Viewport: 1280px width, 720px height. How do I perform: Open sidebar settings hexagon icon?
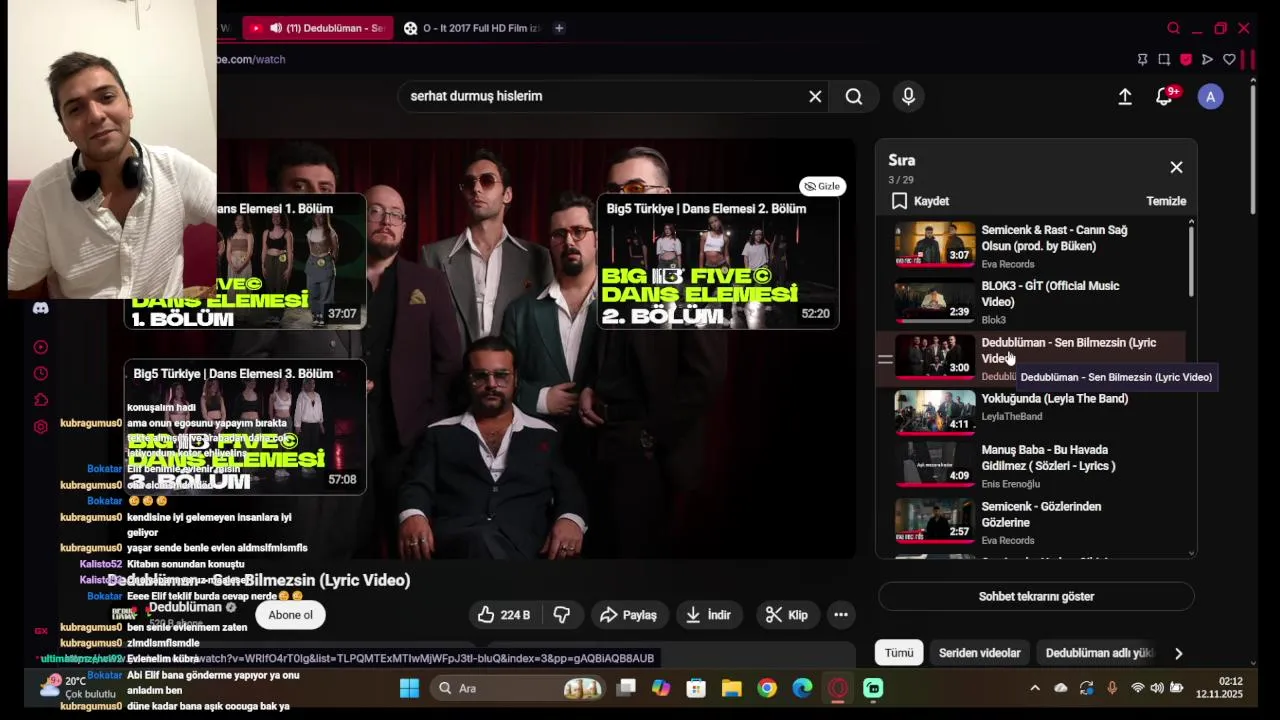coord(41,427)
